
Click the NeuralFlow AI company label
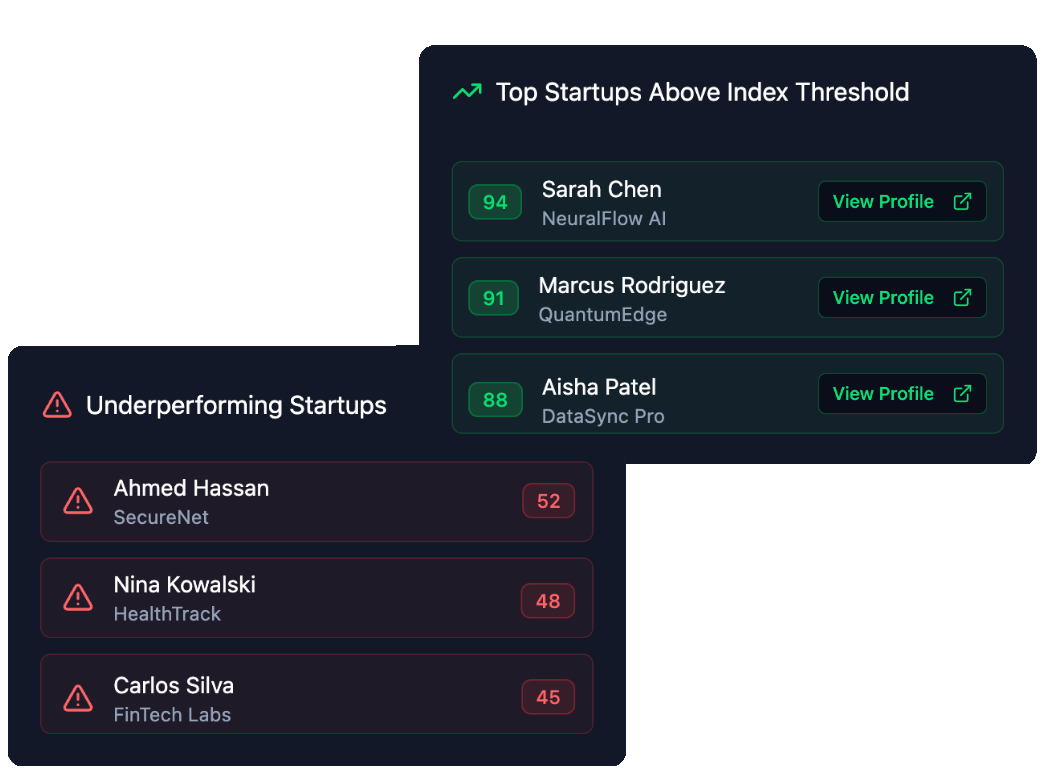click(x=604, y=218)
